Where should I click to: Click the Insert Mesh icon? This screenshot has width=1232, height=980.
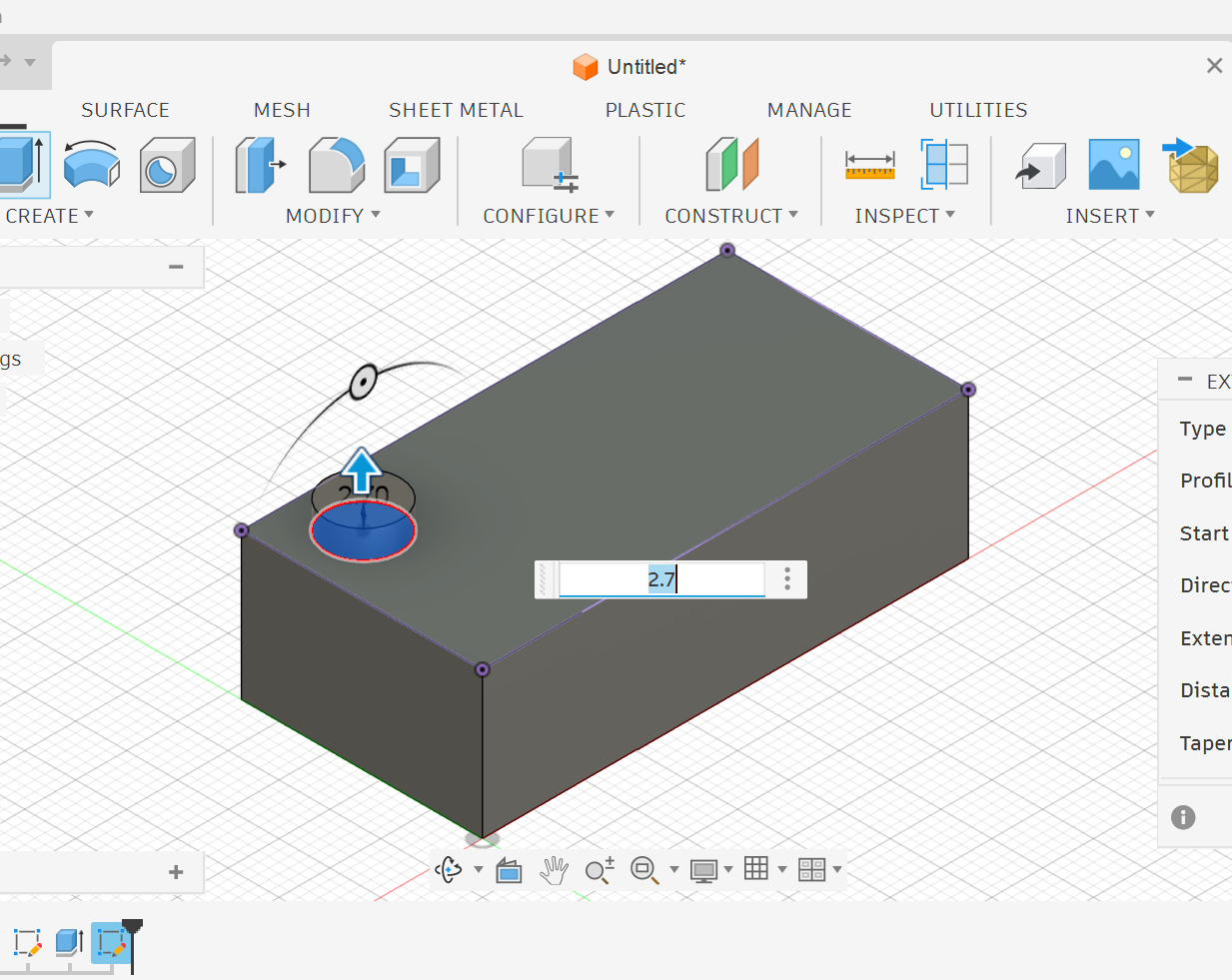(x=1191, y=165)
